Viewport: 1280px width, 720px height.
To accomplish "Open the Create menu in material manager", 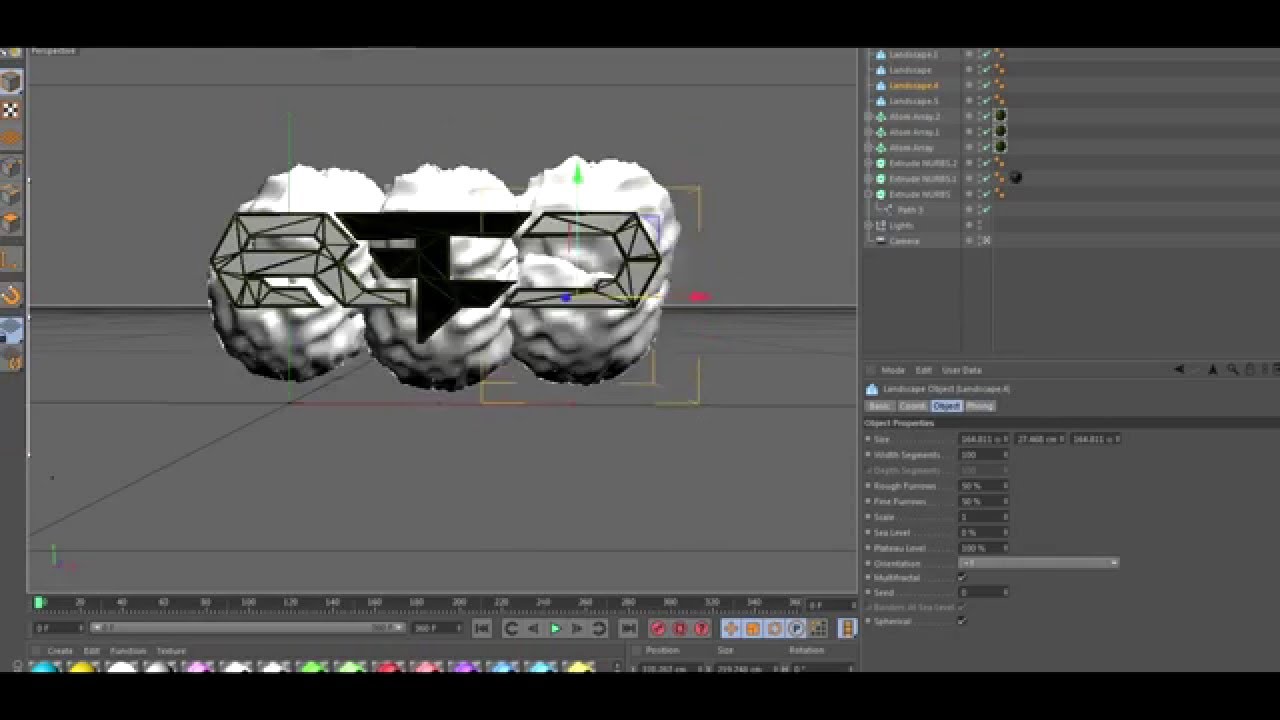I will (60, 651).
